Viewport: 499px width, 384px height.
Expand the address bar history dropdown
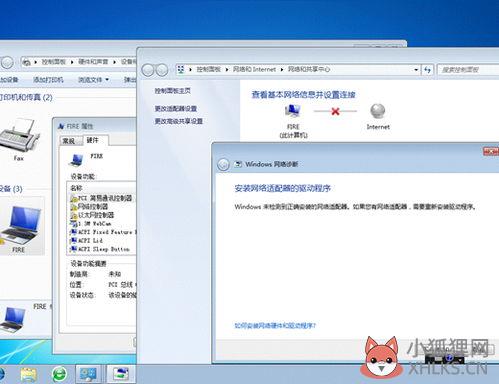(x=416, y=70)
